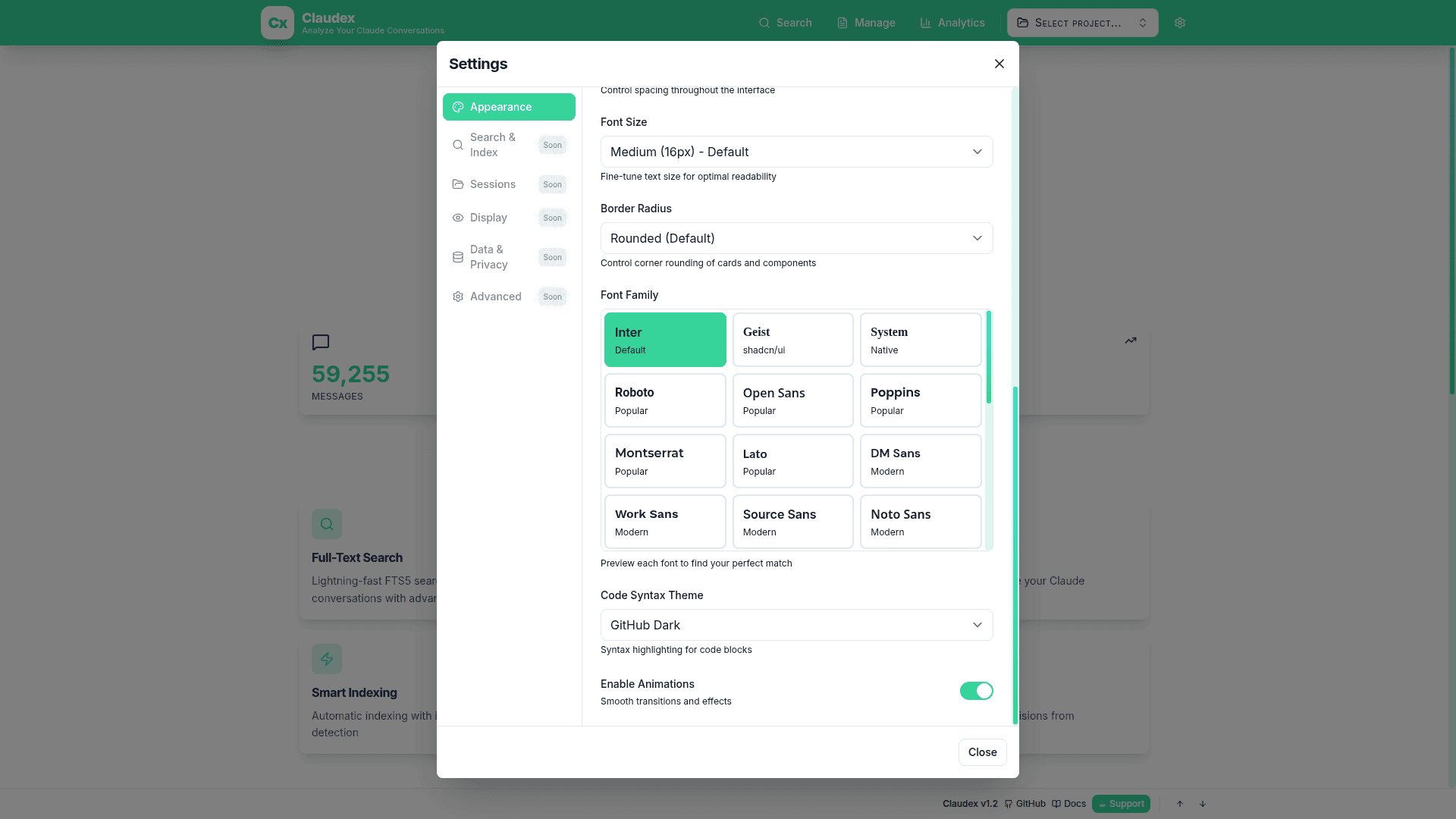Viewport: 1456px width, 819px height.
Task: Click the scroll down arrow in footer
Action: point(1203,804)
